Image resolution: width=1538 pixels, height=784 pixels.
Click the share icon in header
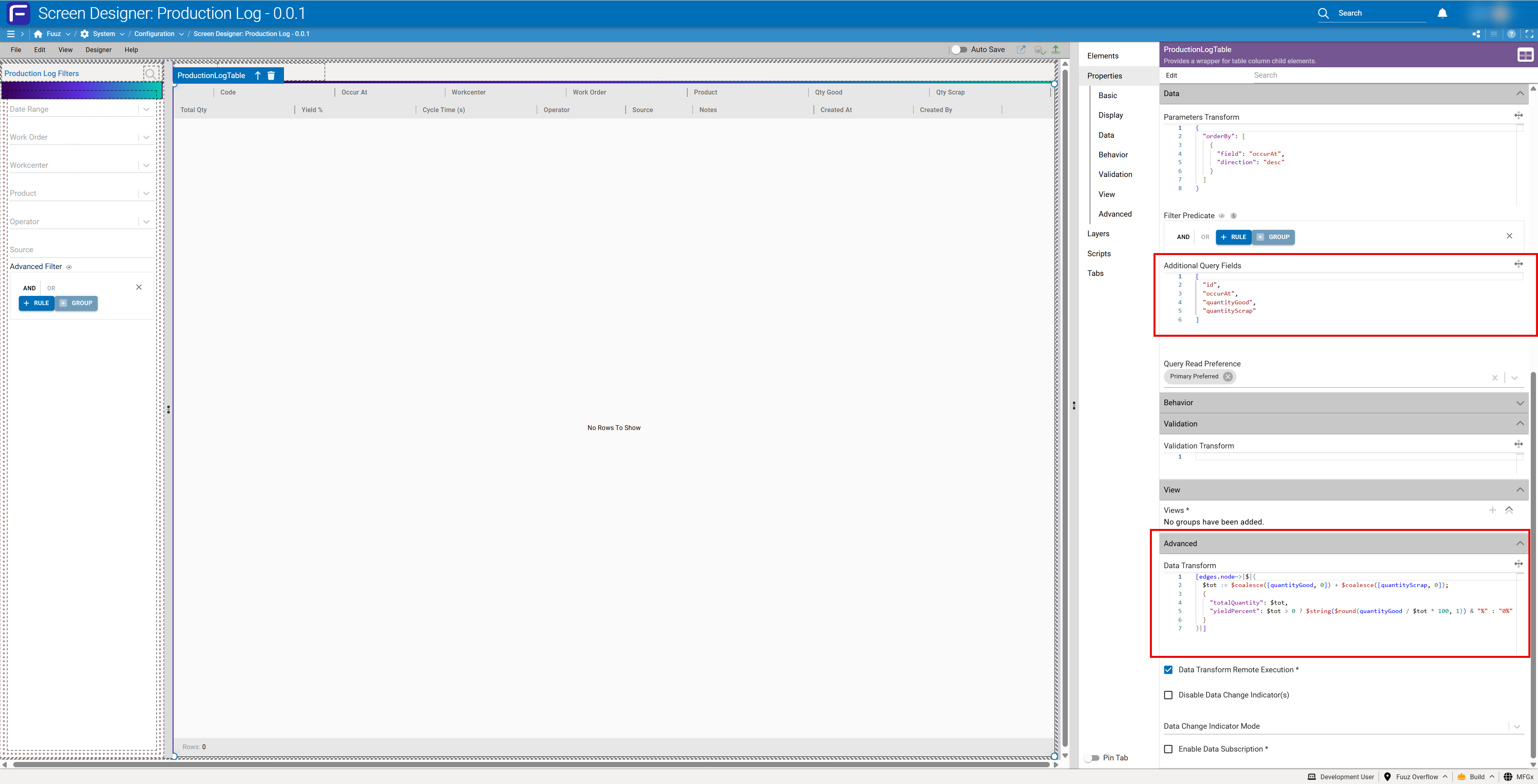coord(1476,34)
